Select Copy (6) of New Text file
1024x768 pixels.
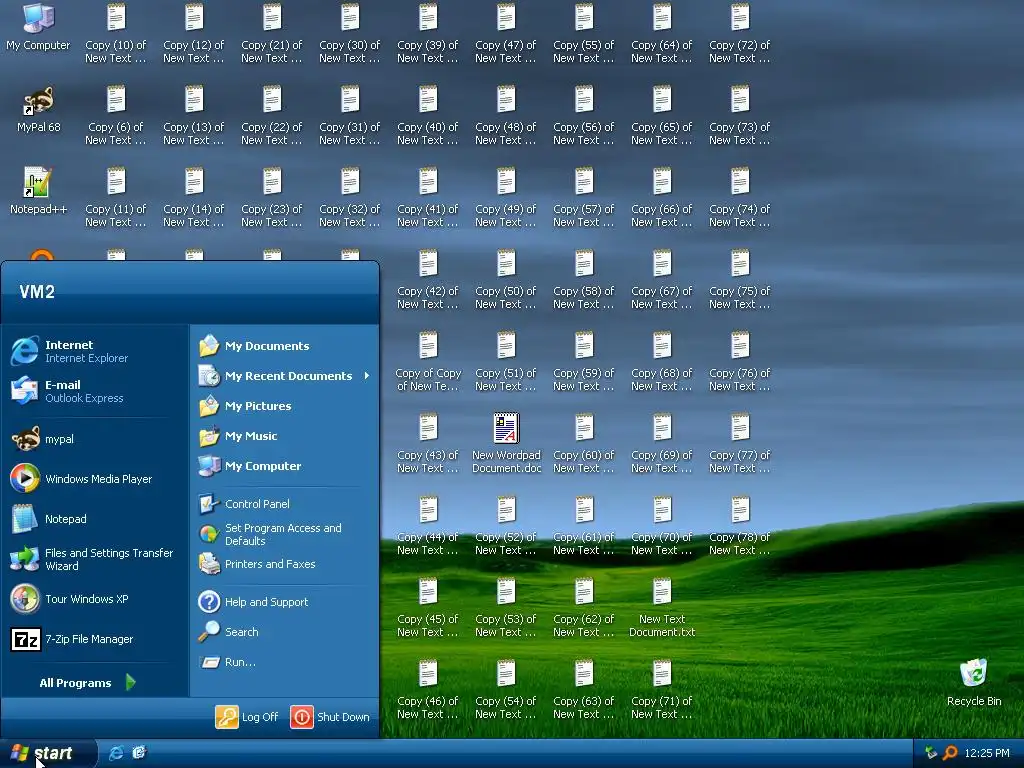(116, 116)
